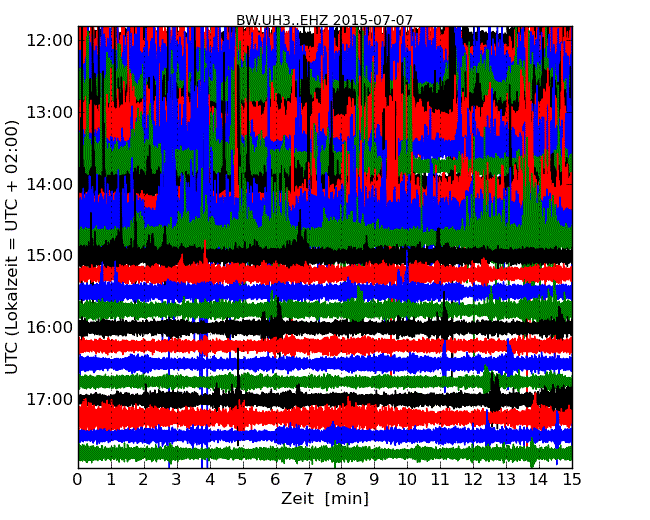Click the x-axis tick label 9
The height and width of the screenshot is (520, 650).
(x=374, y=480)
